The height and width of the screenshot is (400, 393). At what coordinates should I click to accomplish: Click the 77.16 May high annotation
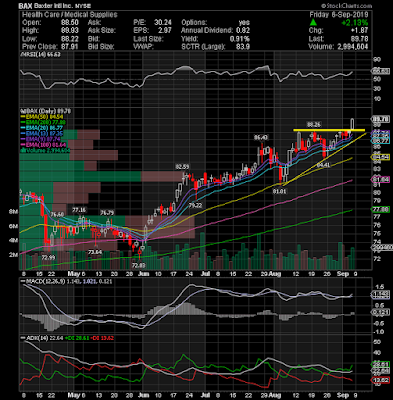pos(79,210)
